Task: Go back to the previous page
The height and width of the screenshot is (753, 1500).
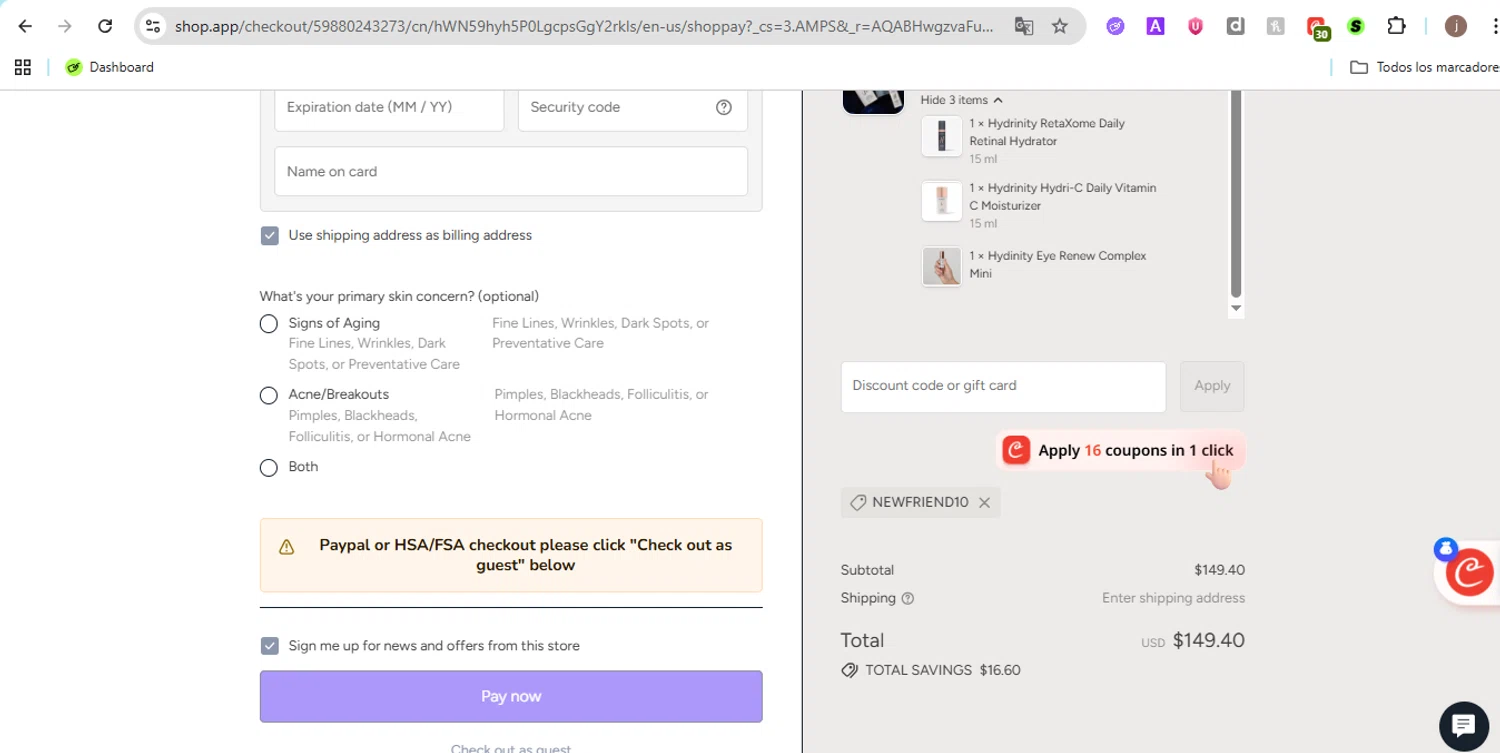Action: [x=25, y=27]
